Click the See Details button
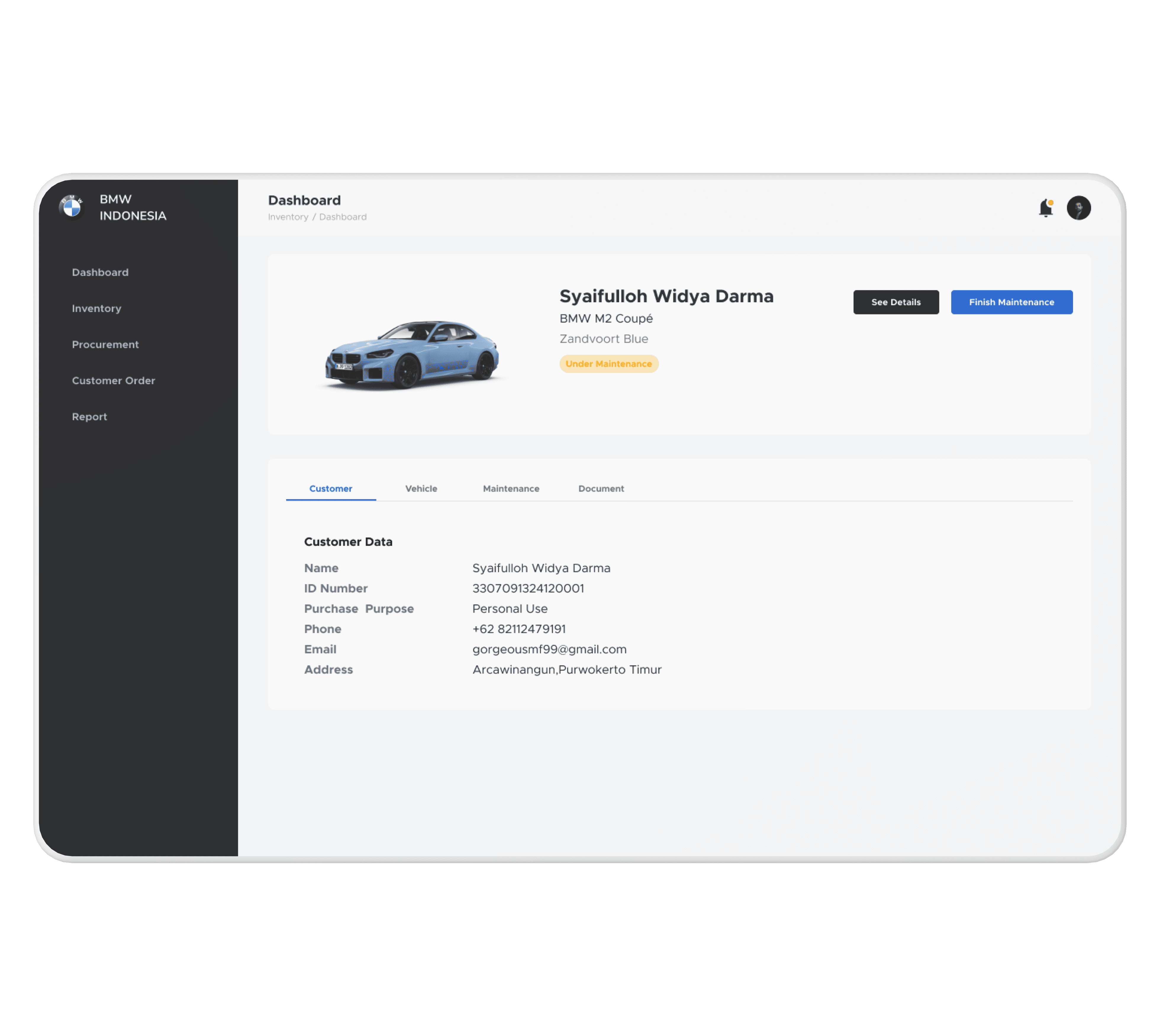This screenshot has height=1036, width=1160. (896, 302)
